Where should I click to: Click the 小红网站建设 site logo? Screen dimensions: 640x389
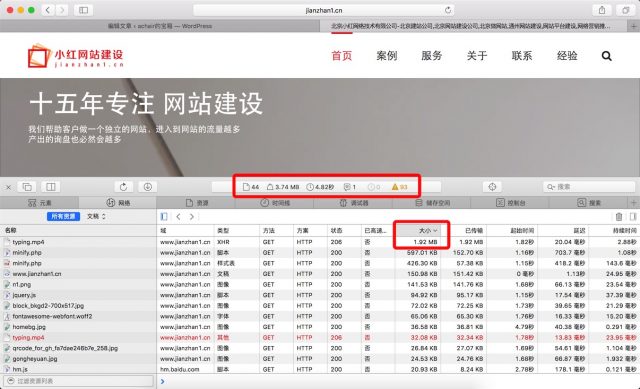[76, 56]
